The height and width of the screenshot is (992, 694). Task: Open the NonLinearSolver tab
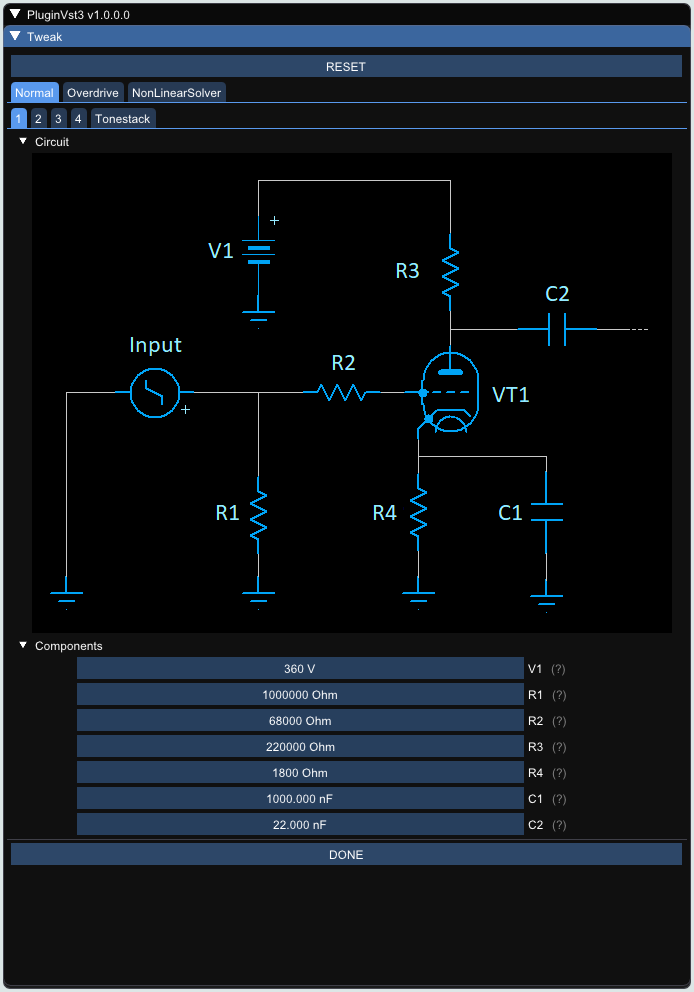177,92
